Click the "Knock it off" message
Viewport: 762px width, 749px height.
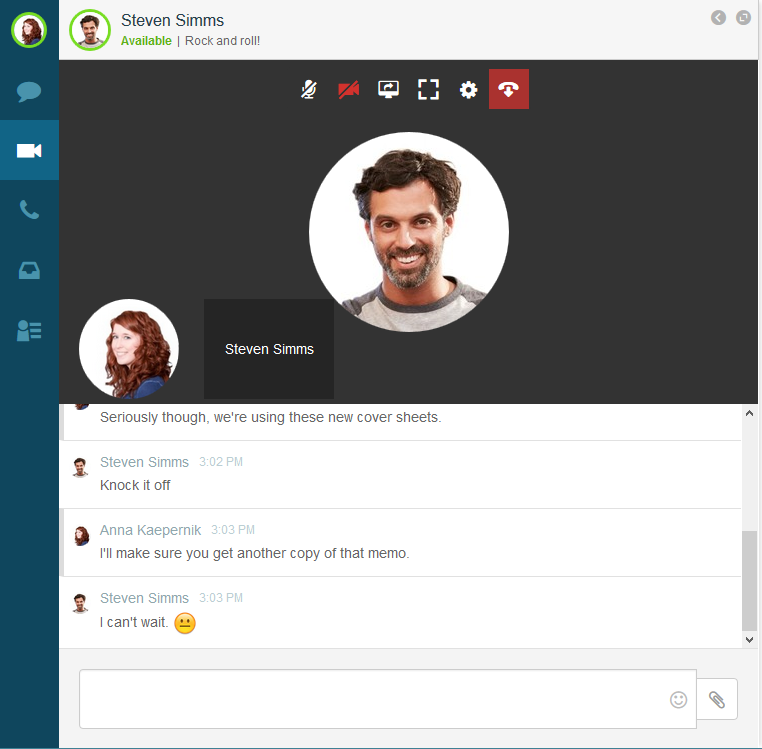[135, 485]
